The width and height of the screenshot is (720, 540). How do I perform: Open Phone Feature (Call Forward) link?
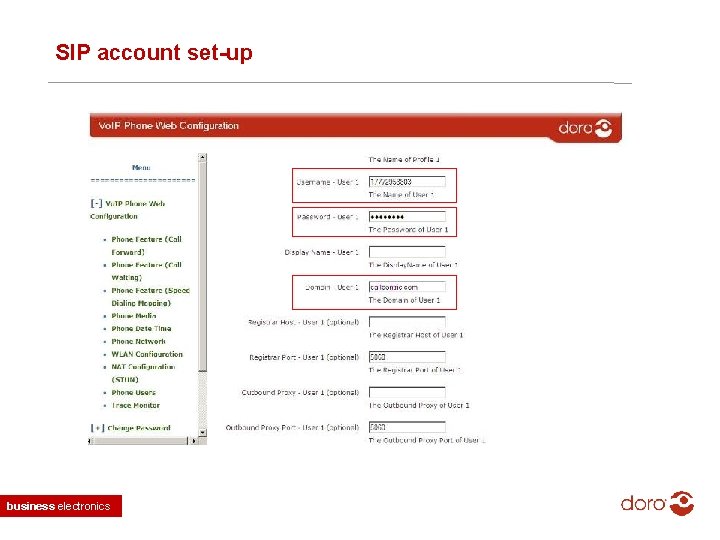146,246
